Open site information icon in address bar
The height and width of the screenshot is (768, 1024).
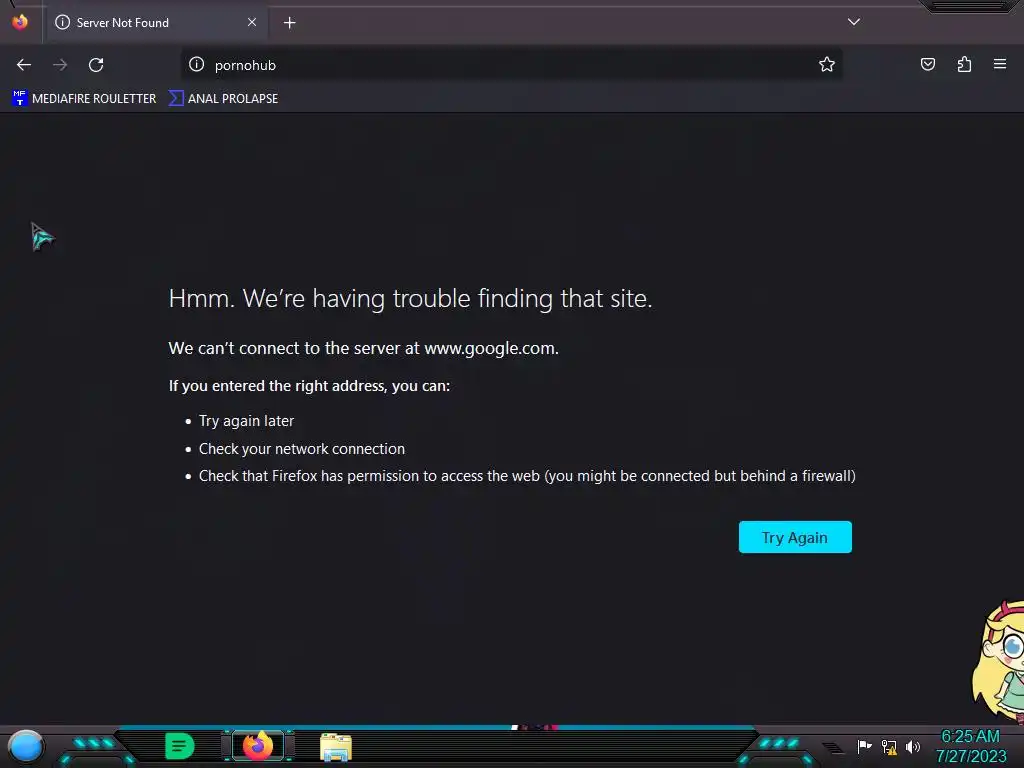tap(197, 64)
